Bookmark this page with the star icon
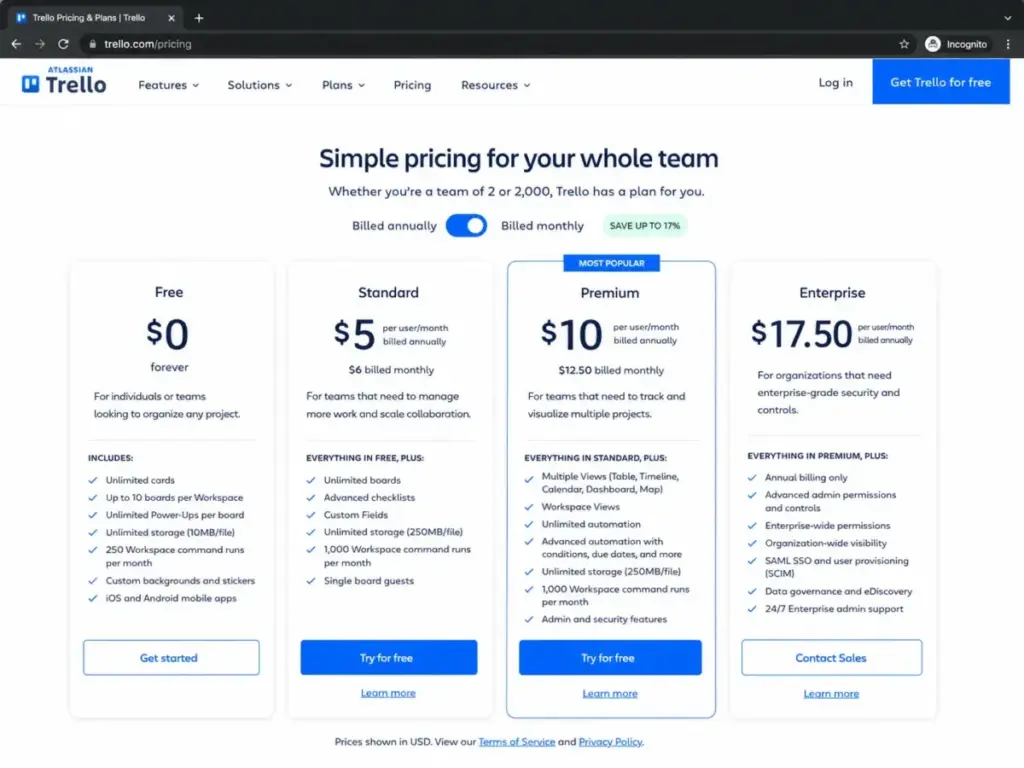This screenshot has width=1024, height=768. [x=904, y=44]
